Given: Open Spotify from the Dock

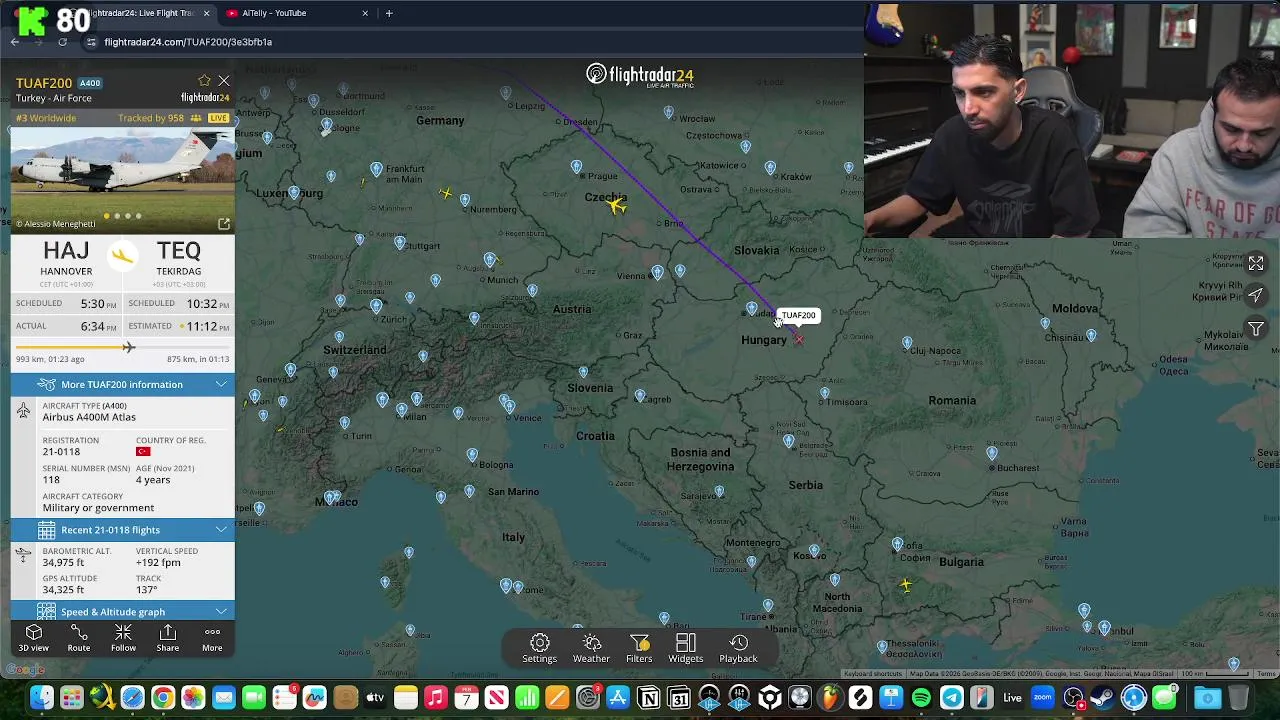Looking at the screenshot, I should 921,698.
